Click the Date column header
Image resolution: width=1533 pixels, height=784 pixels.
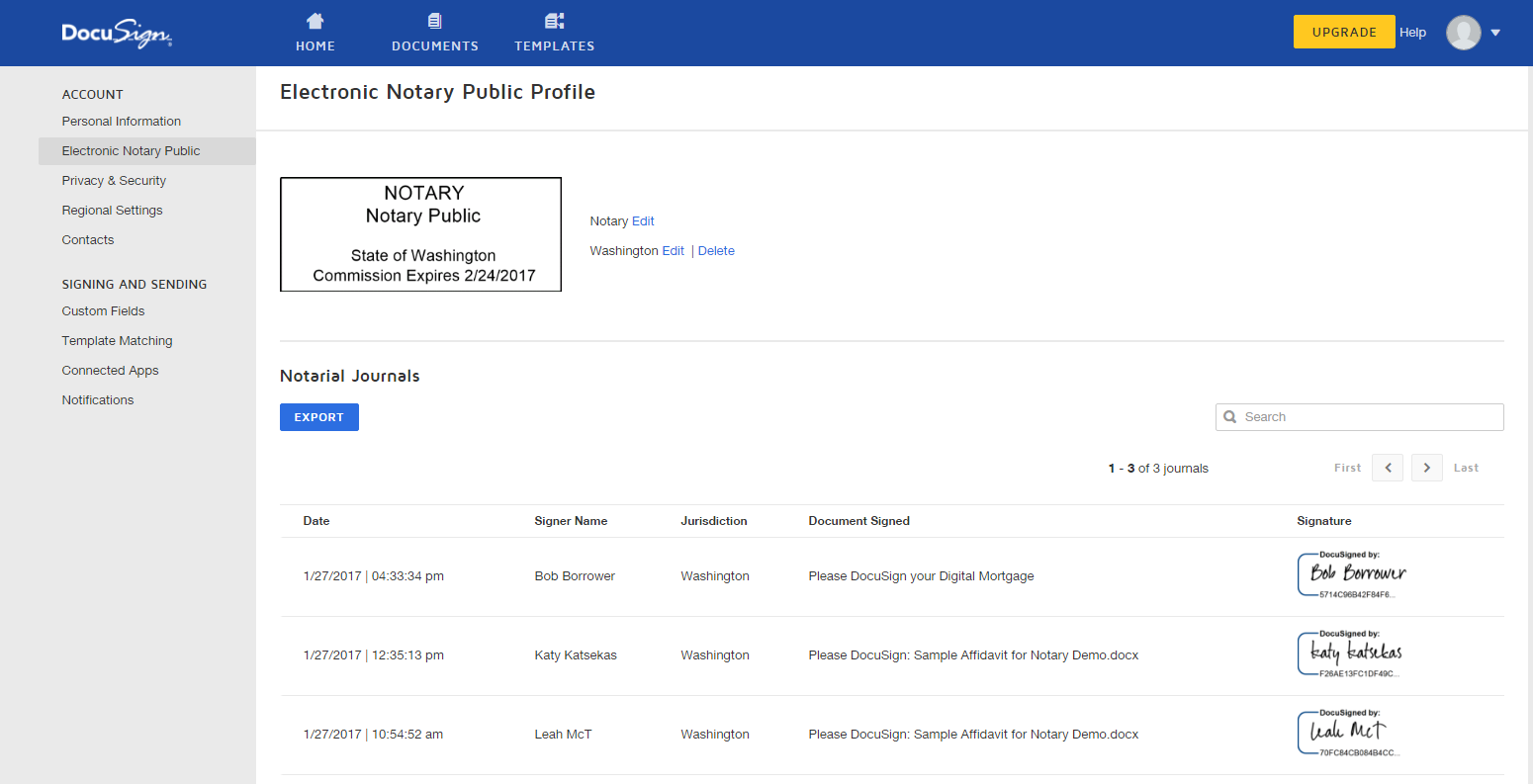pos(316,521)
